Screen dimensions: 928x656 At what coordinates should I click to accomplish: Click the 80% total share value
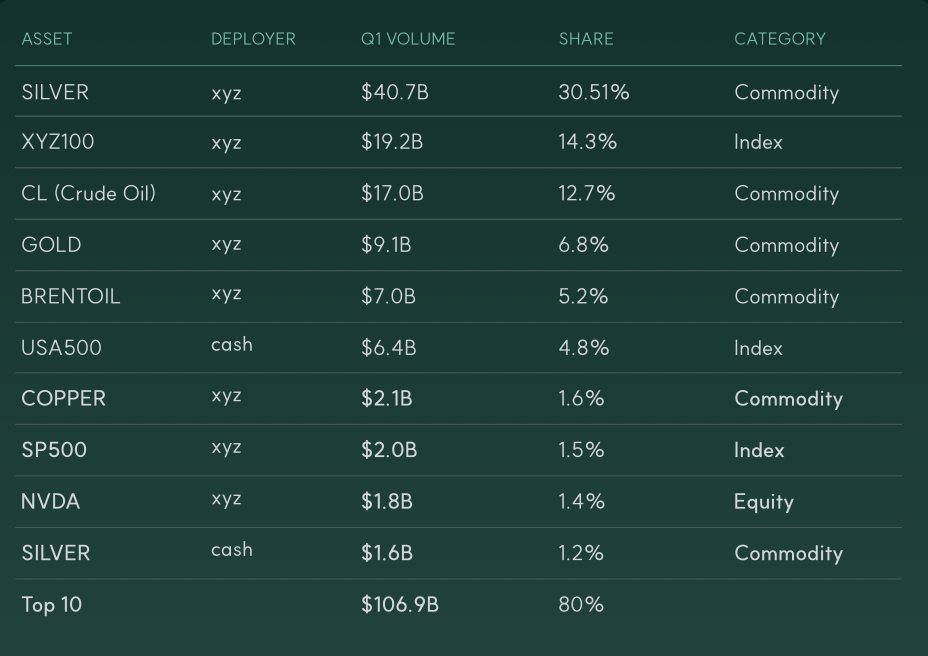coord(581,604)
